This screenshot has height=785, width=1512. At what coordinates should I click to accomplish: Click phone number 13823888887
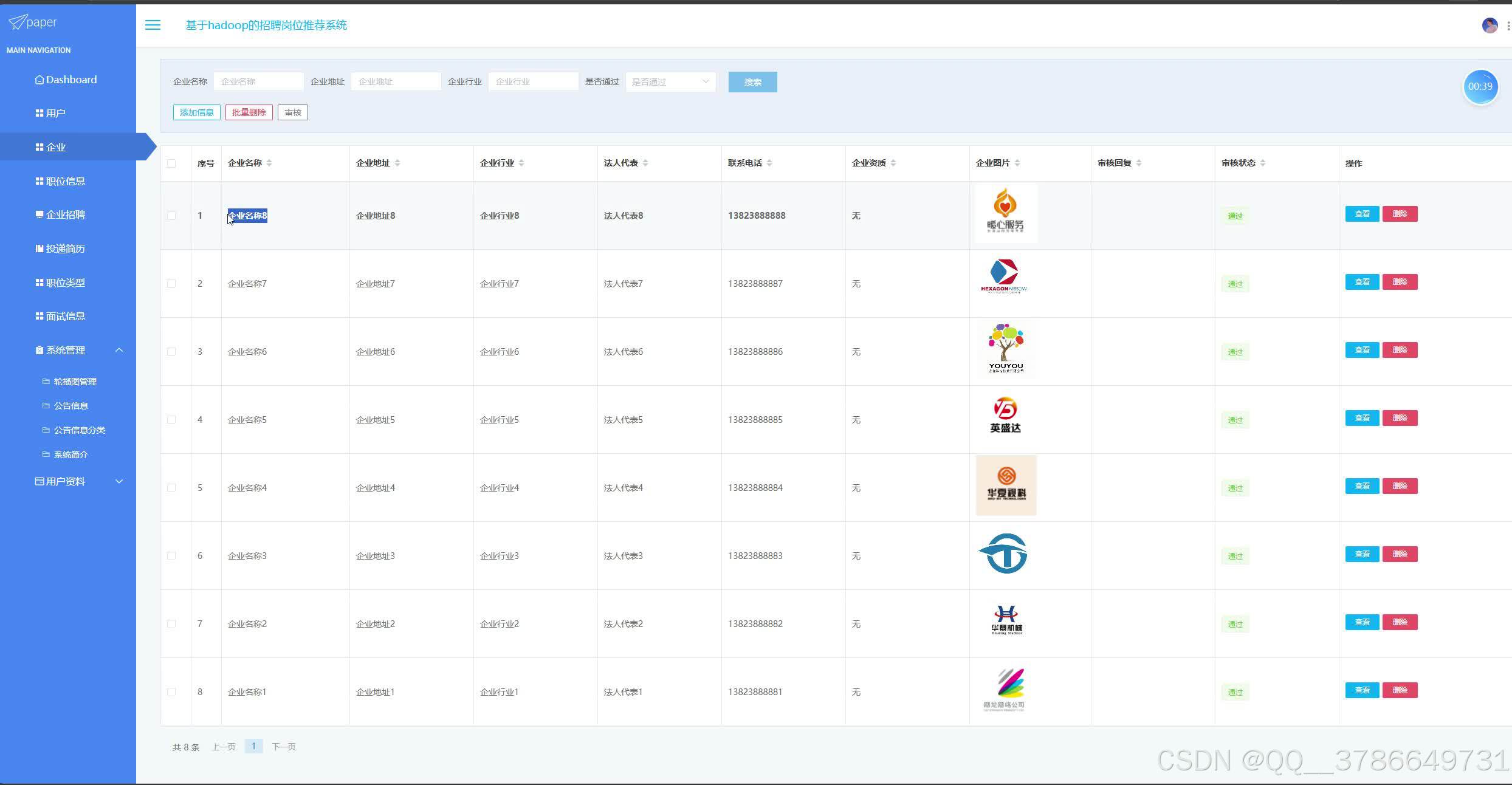click(755, 284)
